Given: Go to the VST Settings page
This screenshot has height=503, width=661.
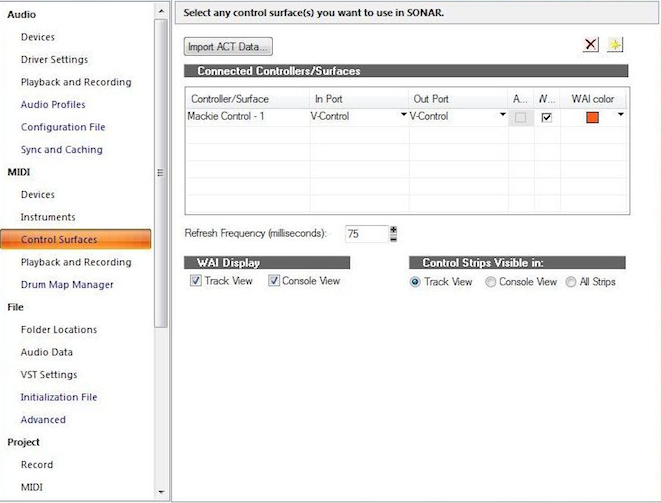Looking at the screenshot, I should coord(49,375).
